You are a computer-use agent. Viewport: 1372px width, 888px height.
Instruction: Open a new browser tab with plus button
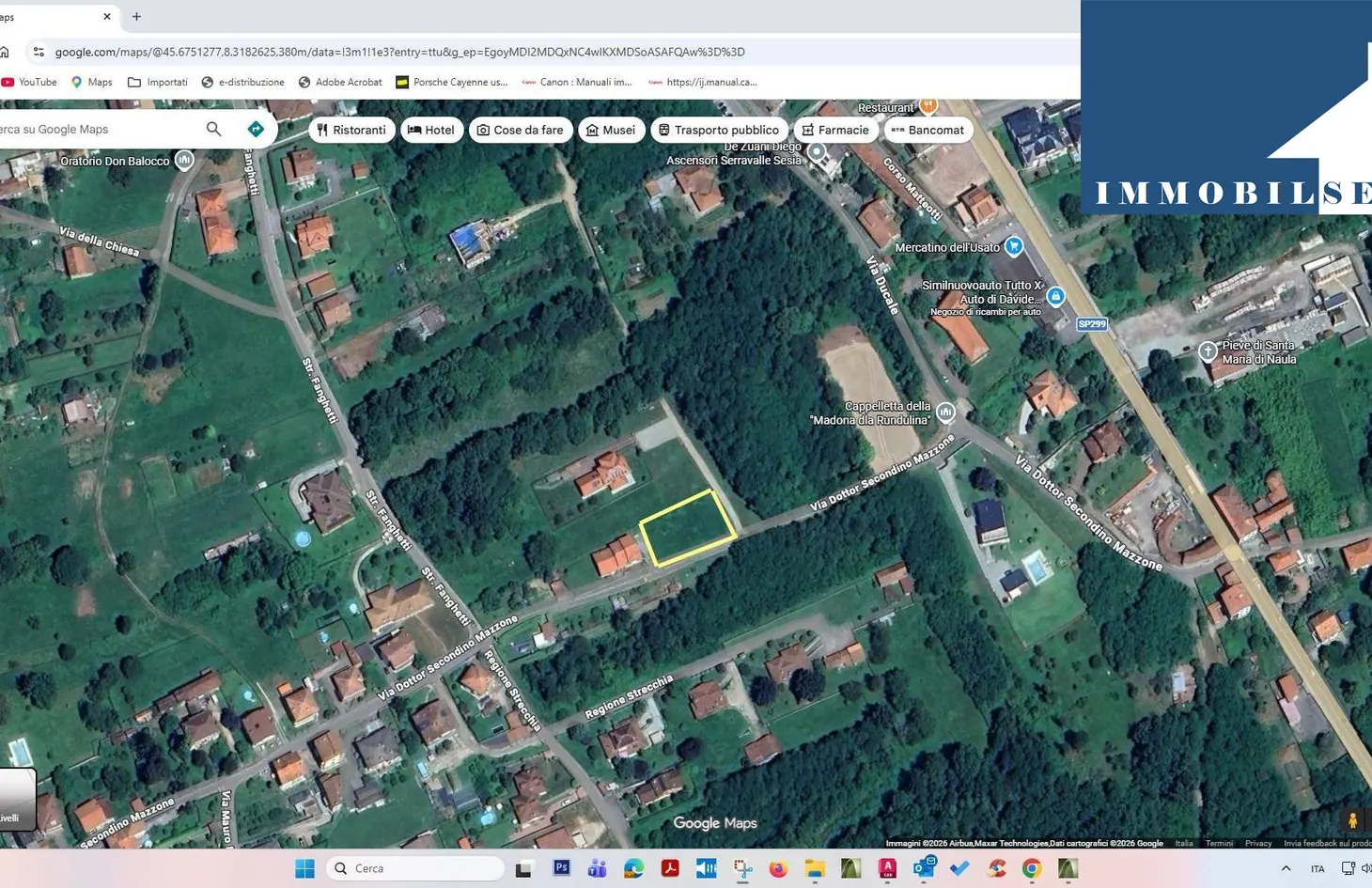(136, 16)
